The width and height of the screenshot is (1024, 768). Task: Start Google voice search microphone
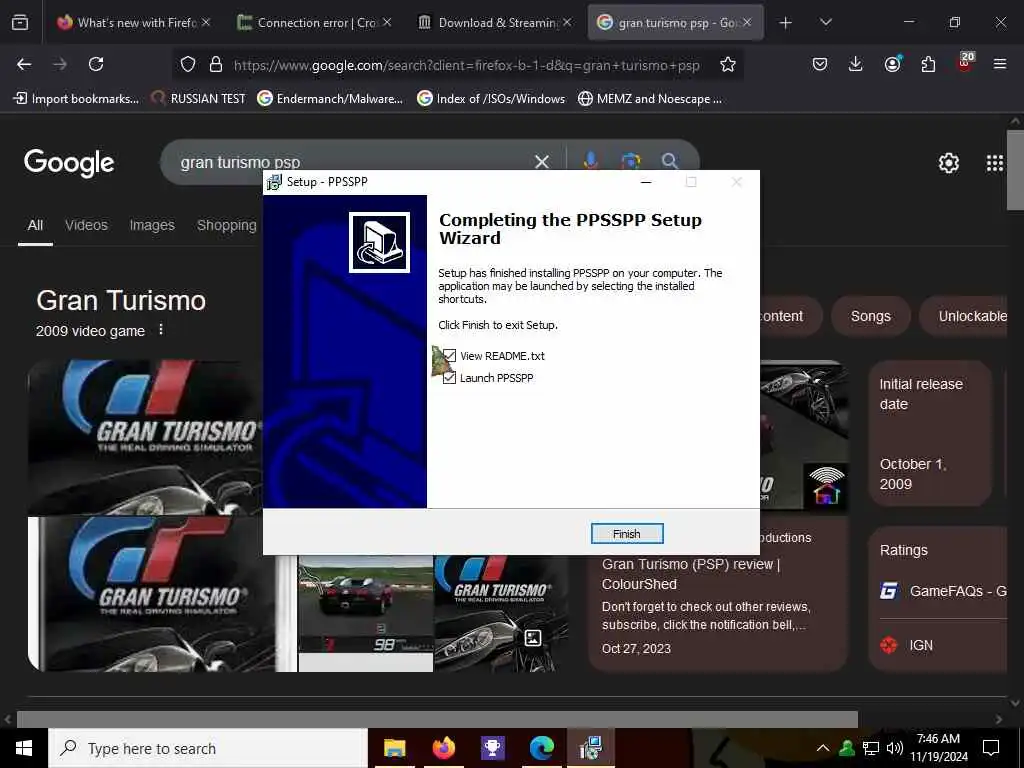(x=590, y=161)
